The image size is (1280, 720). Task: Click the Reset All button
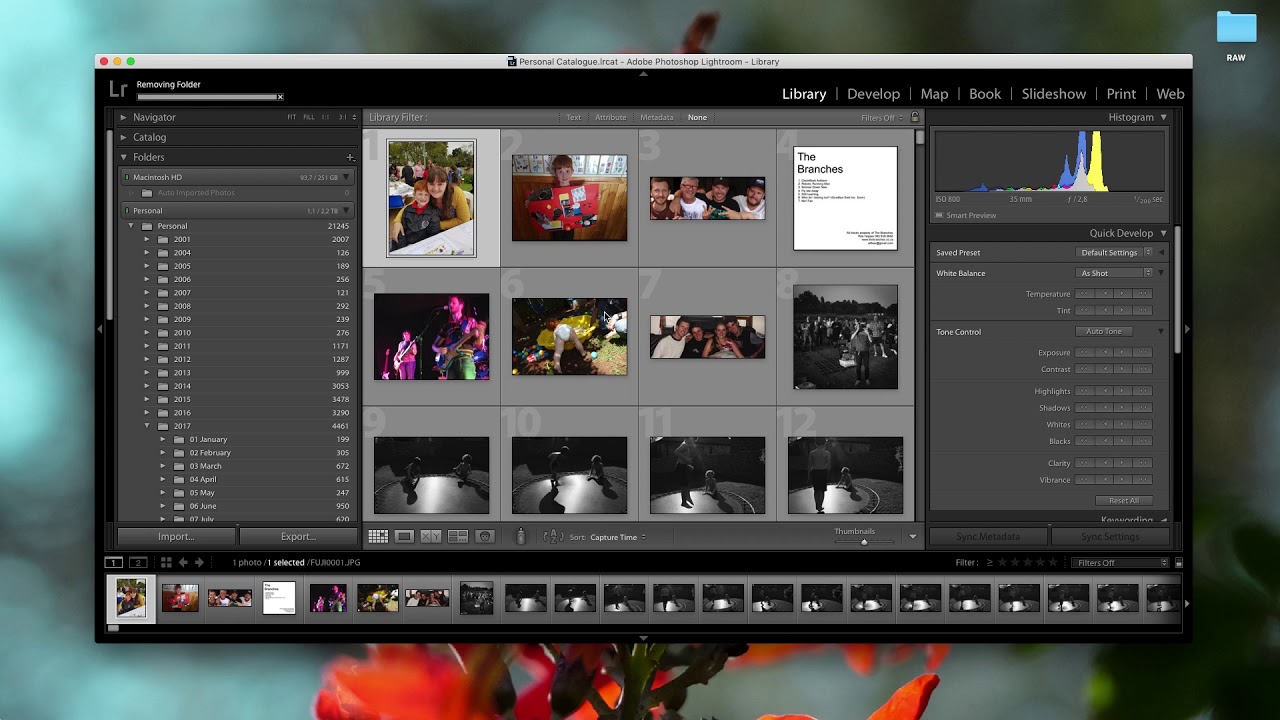(1123, 501)
